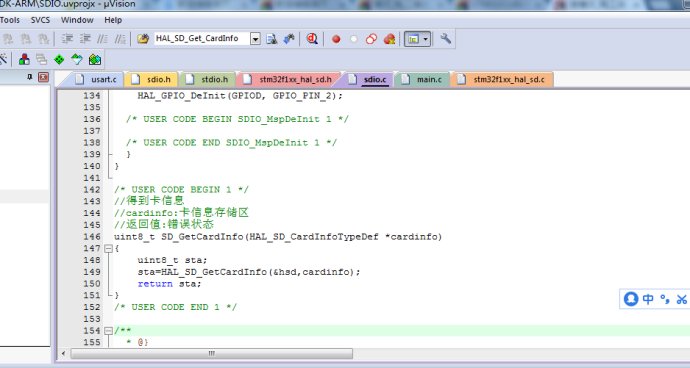Open Target Options with magic wand icon
This screenshot has width=690, height=368.
pos(3,59)
